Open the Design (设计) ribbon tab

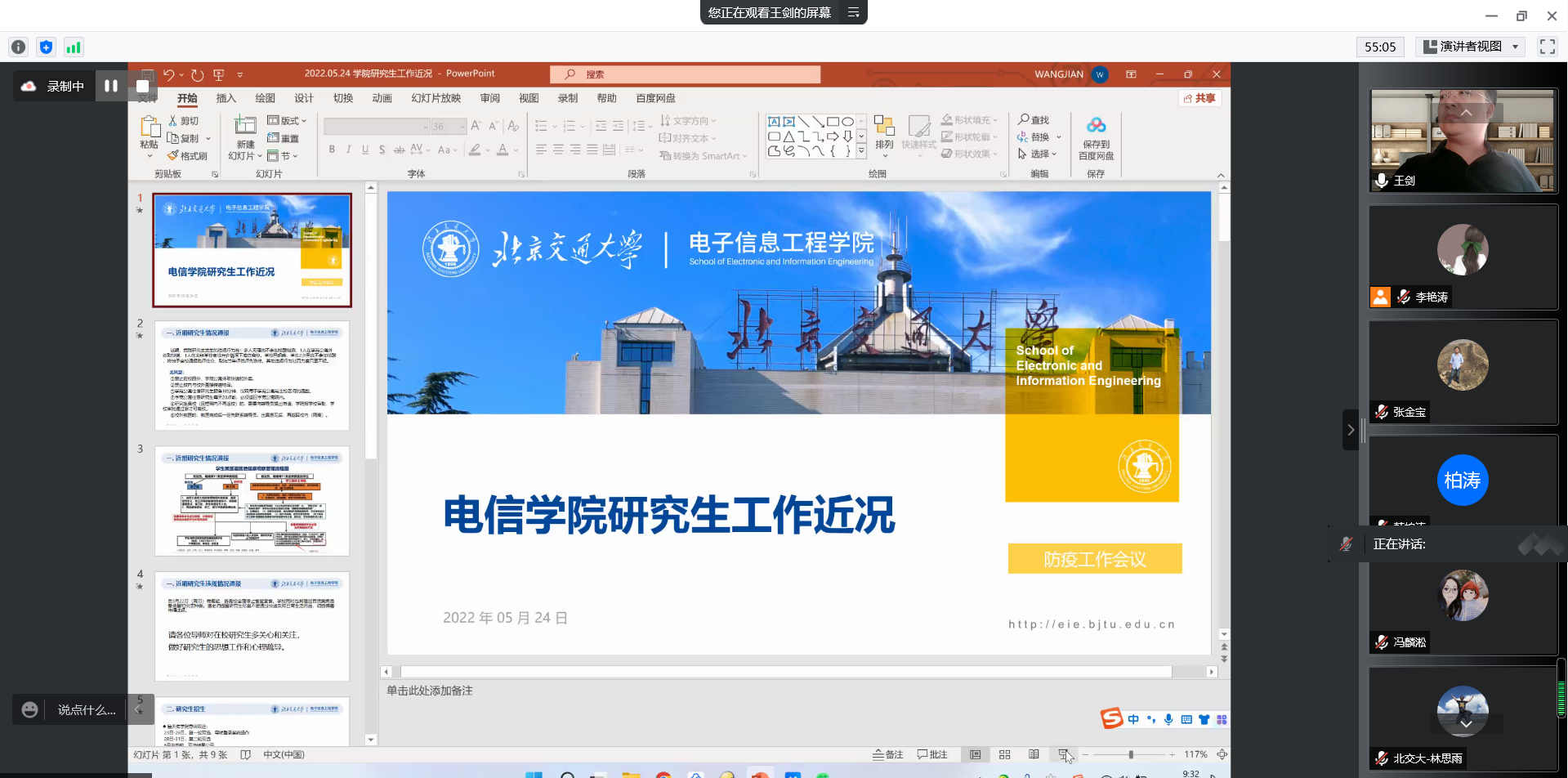[304, 98]
